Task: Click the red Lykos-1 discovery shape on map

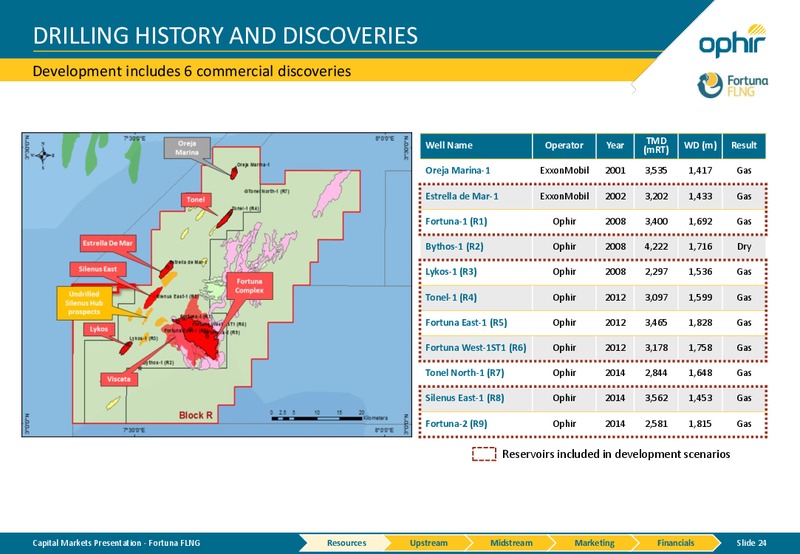Action: [x=126, y=348]
